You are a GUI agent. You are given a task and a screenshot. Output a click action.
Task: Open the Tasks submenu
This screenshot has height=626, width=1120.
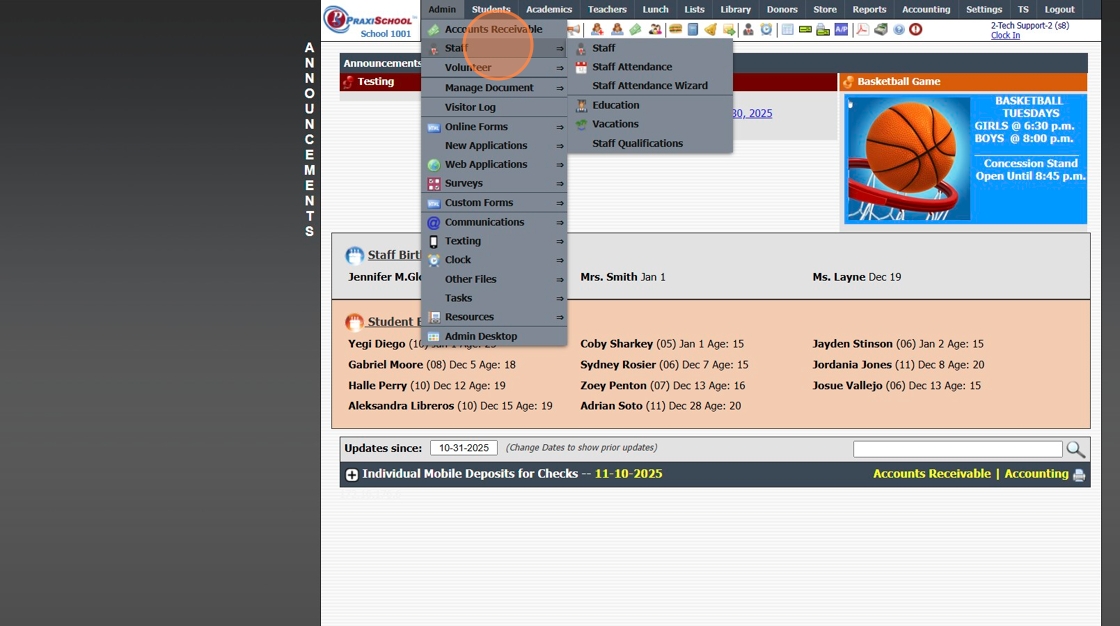tap(494, 298)
